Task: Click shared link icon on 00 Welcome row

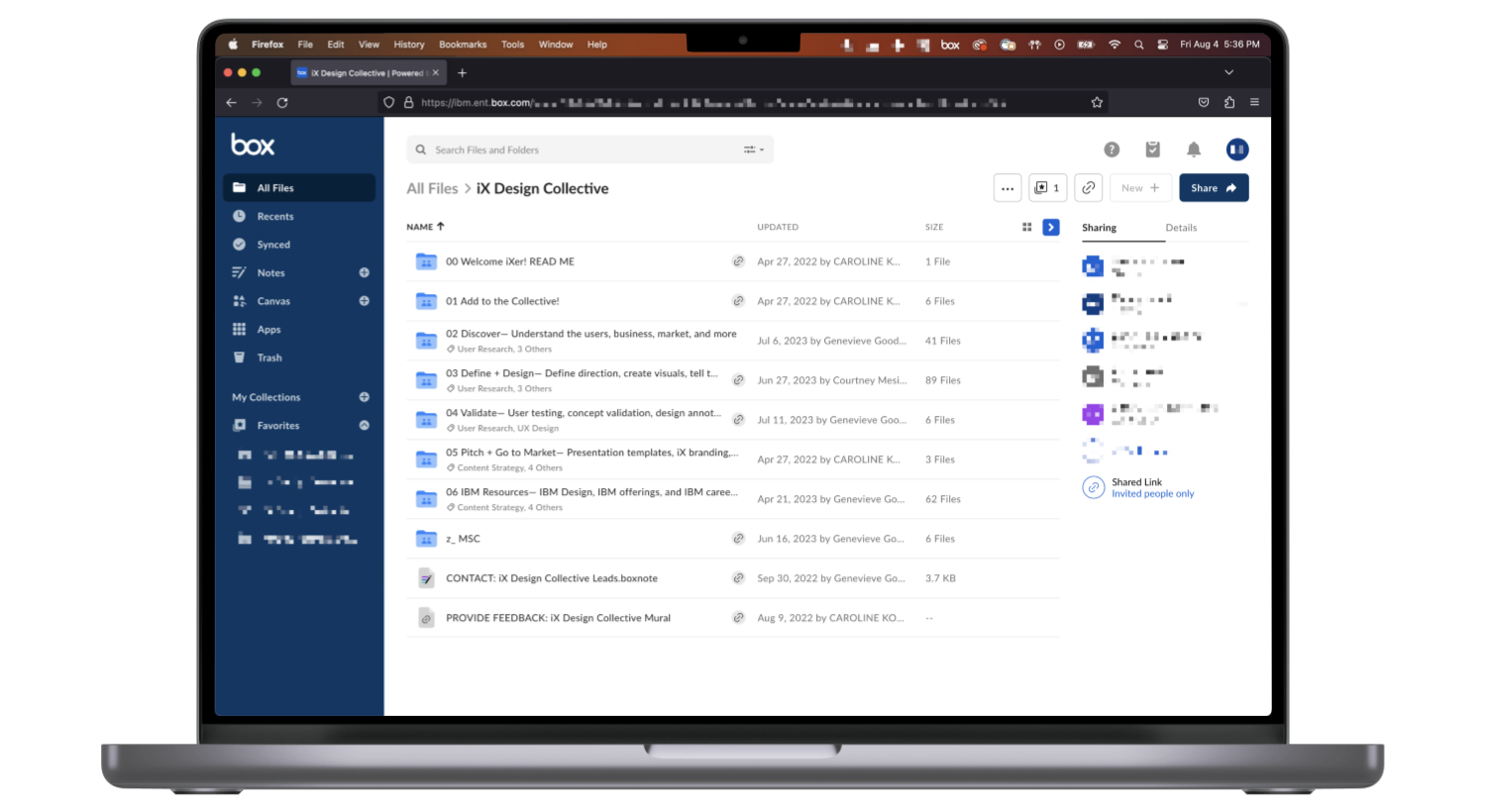Action: click(738, 261)
